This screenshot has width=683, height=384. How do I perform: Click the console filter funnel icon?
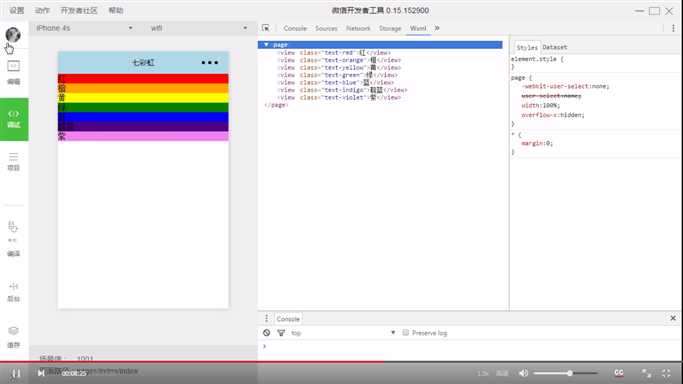tap(281, 333)
